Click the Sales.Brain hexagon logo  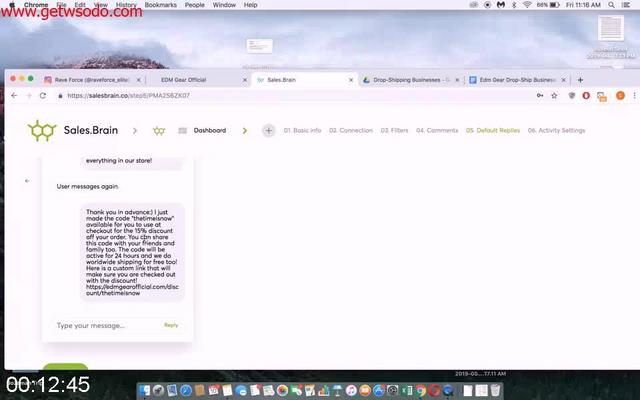coord(42,131)
